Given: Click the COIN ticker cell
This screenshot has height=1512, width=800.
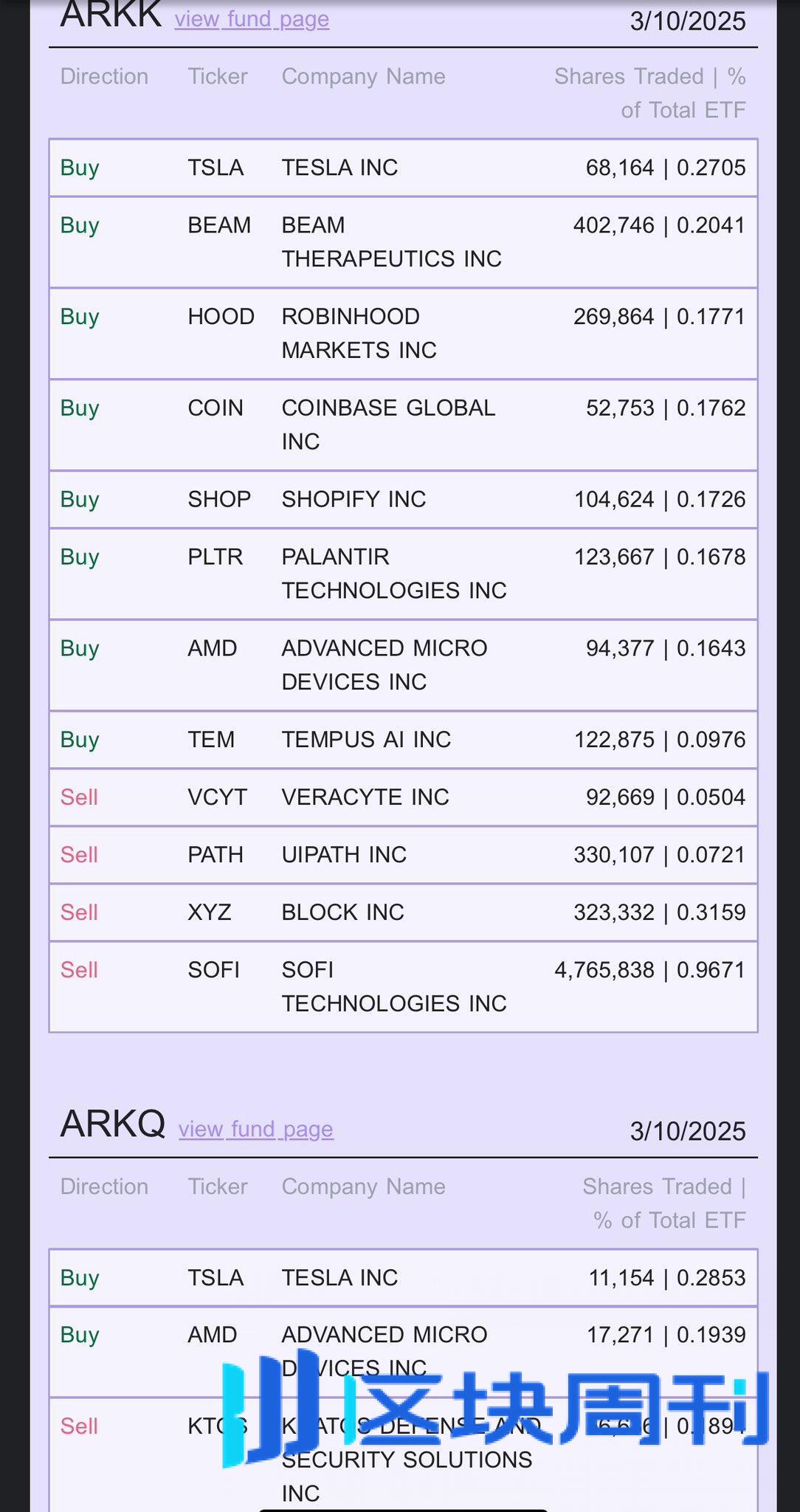Looking at the screenshot, I should [215, 408].
